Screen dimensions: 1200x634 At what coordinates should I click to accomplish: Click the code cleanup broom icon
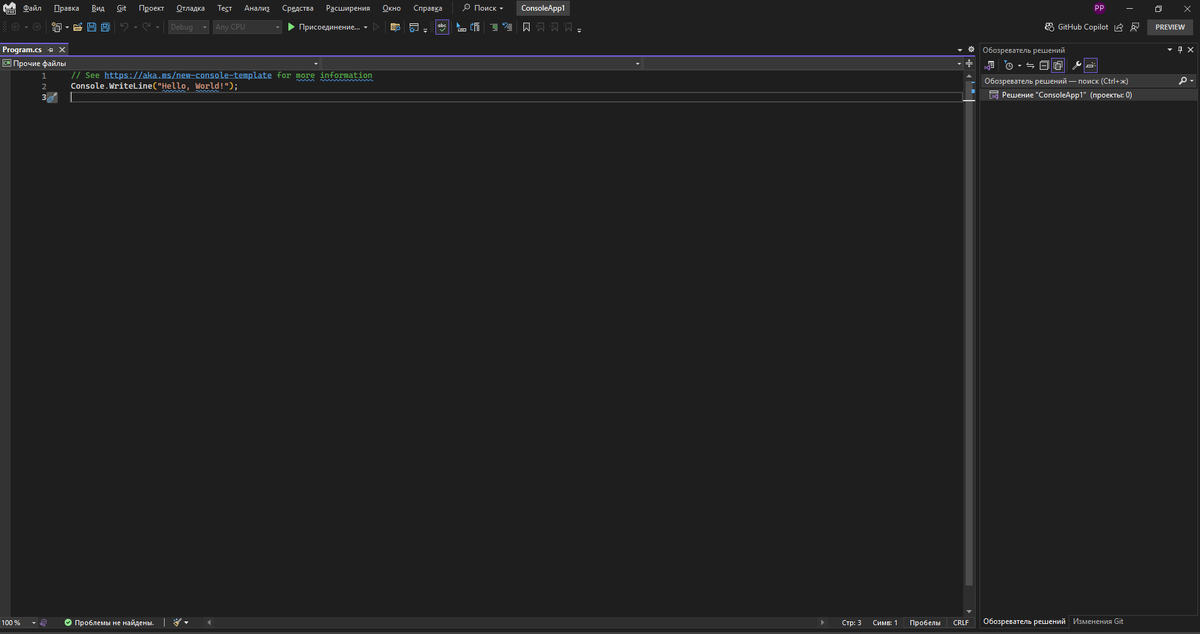pos(177,622)
